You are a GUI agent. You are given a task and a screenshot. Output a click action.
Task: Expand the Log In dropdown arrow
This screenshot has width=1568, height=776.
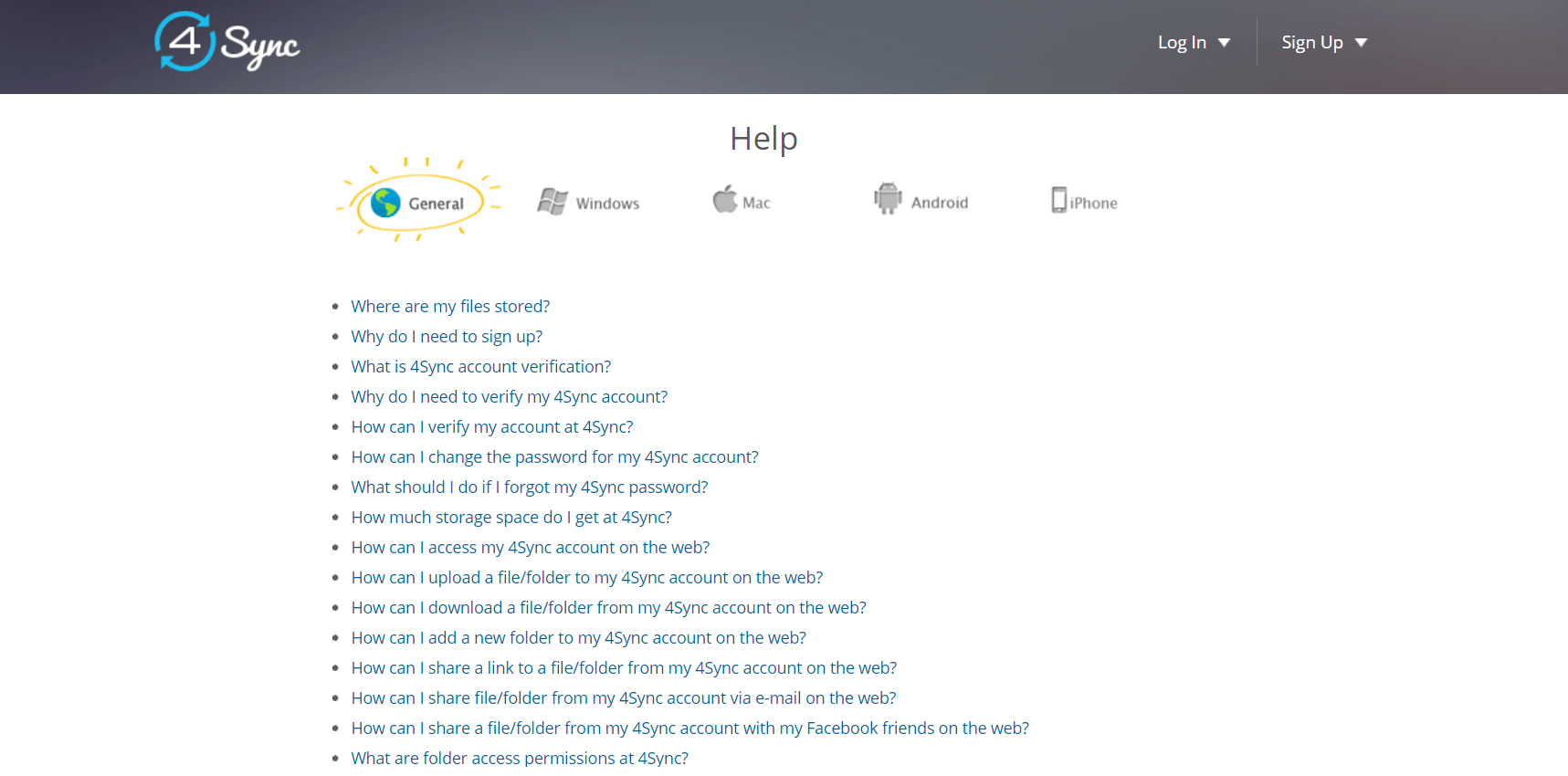[1225, 43]
